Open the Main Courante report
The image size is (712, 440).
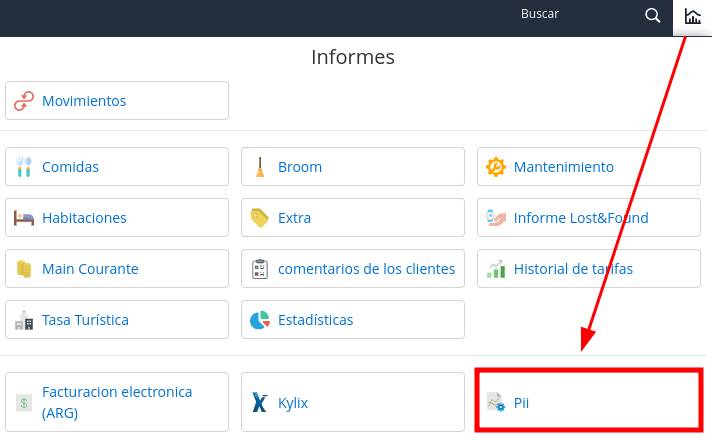pos(117,268)
